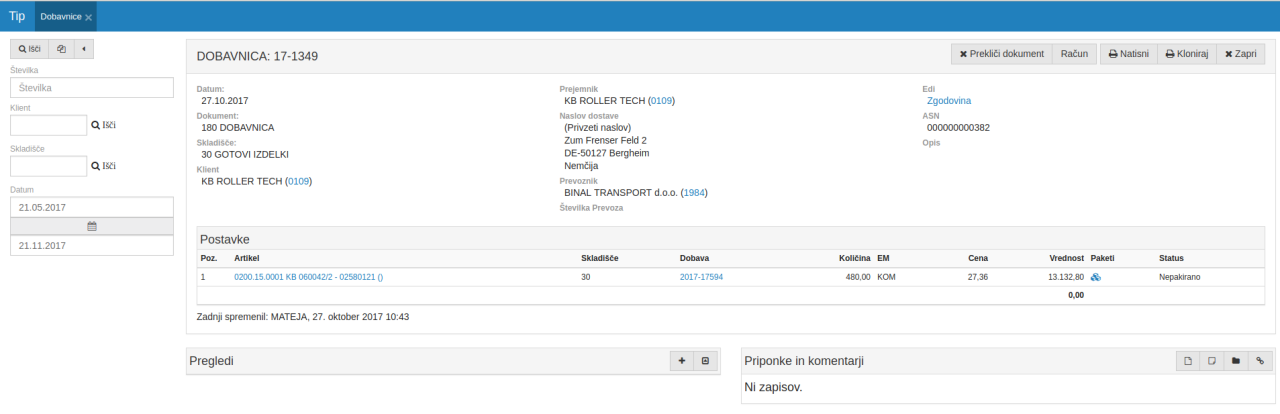Open Dobava link 2017-17594

[x=701, y=277]
